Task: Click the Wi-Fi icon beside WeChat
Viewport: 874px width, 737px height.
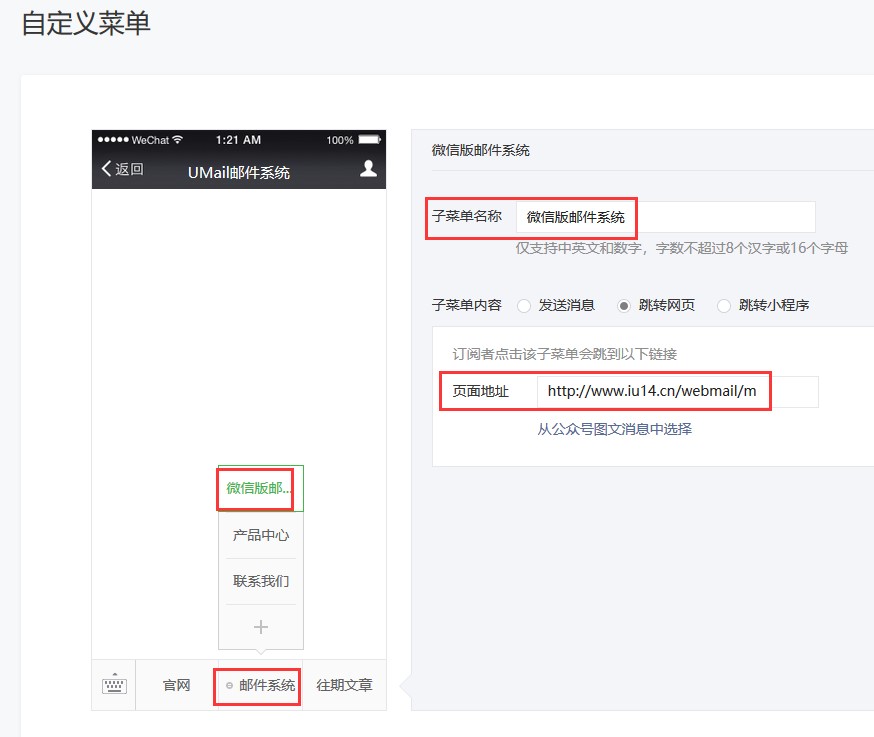Action: (178, 140)
